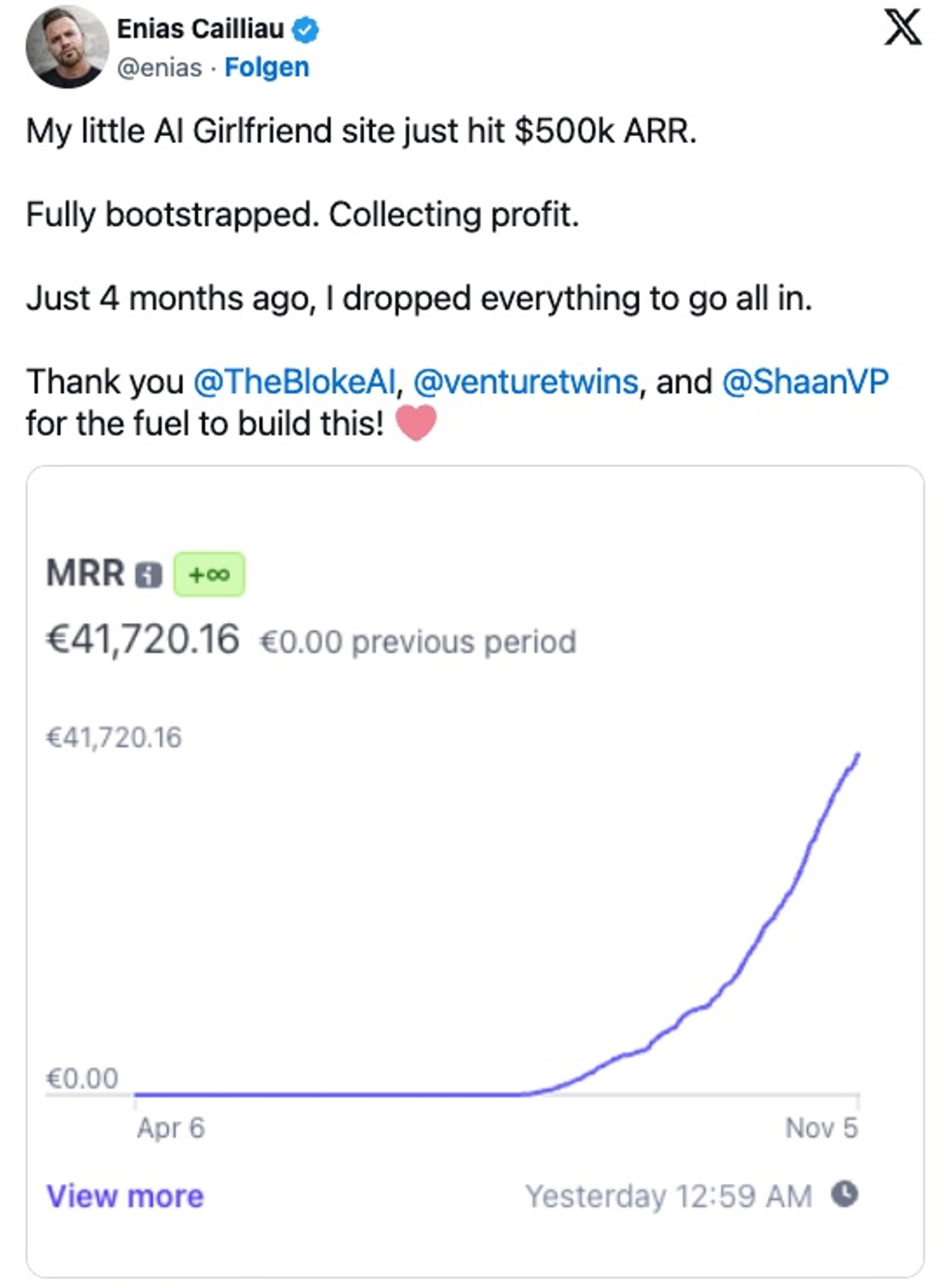944x1288 pixels.
Task: Click the green +∞ growth badge
Action: [209, 574]
